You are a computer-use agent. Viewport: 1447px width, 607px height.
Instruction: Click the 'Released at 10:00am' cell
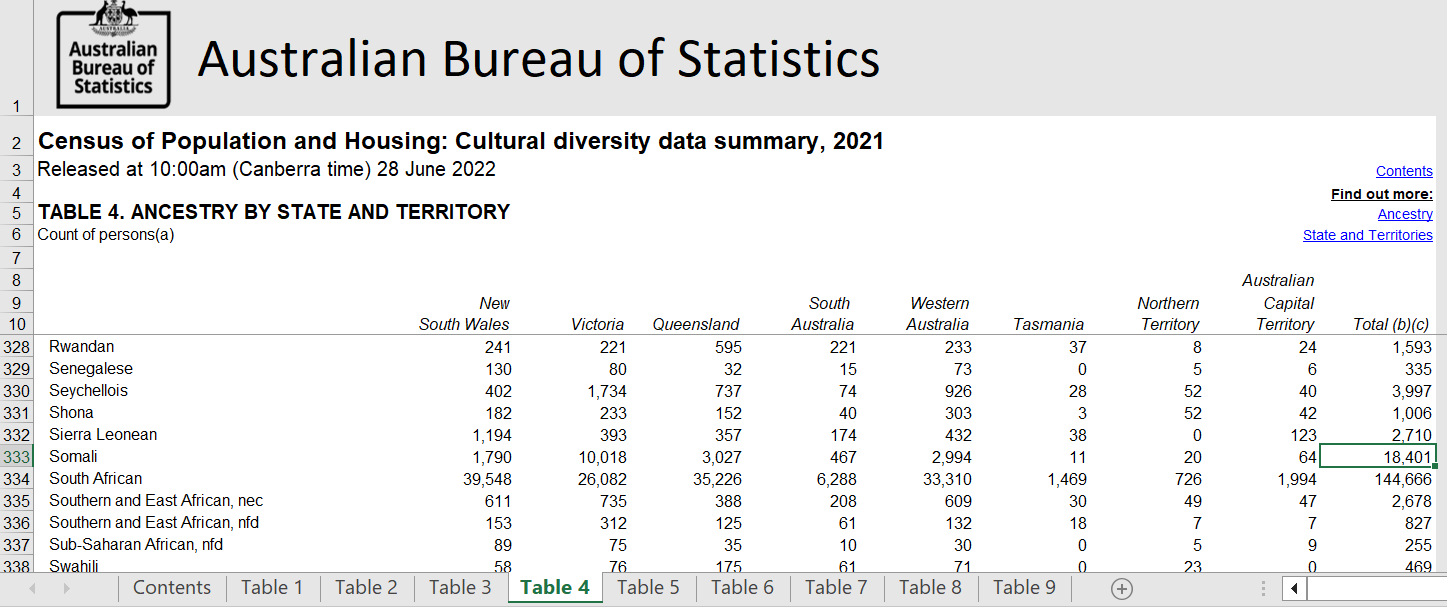(266, 169)
